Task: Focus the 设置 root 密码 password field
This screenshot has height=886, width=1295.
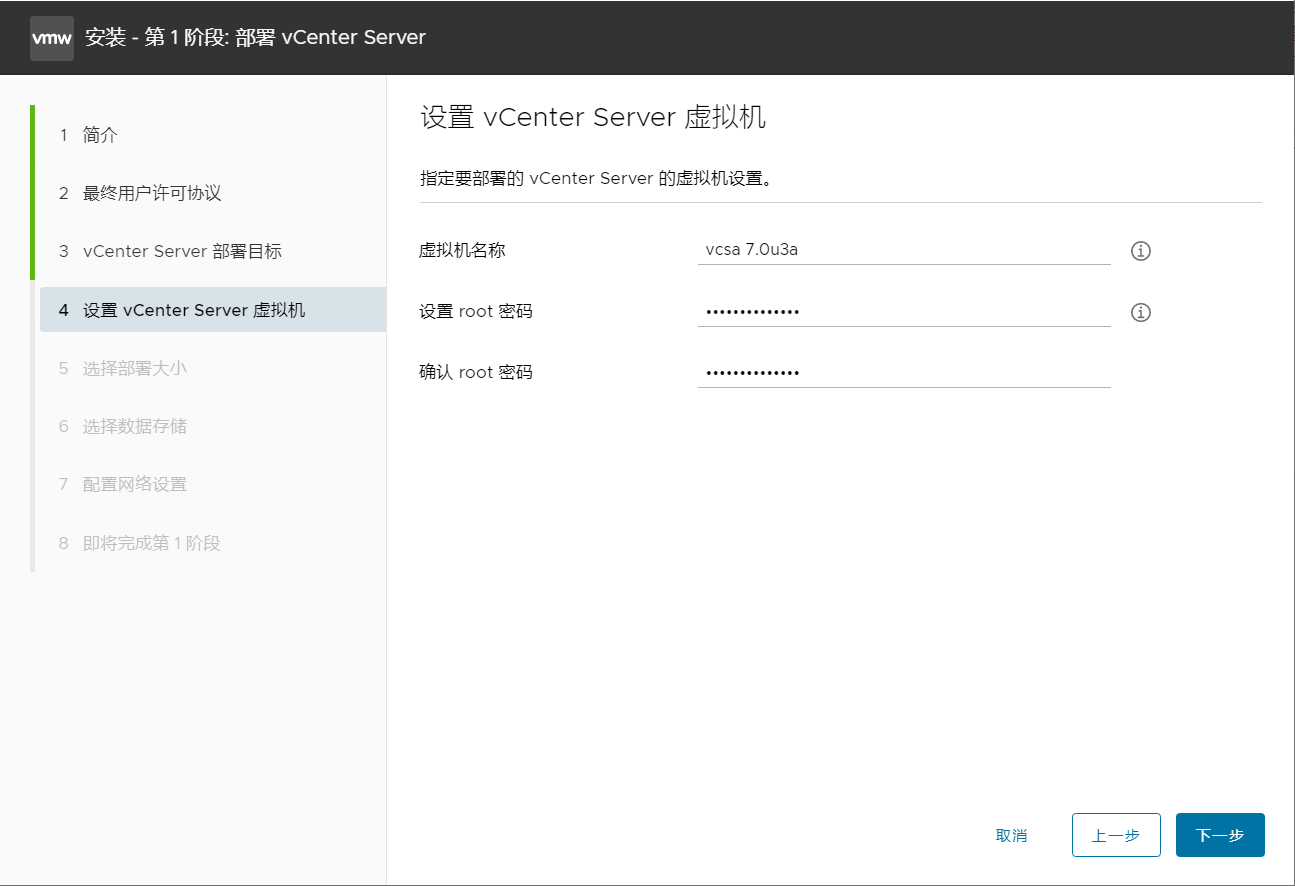Action: coord(900,310)
